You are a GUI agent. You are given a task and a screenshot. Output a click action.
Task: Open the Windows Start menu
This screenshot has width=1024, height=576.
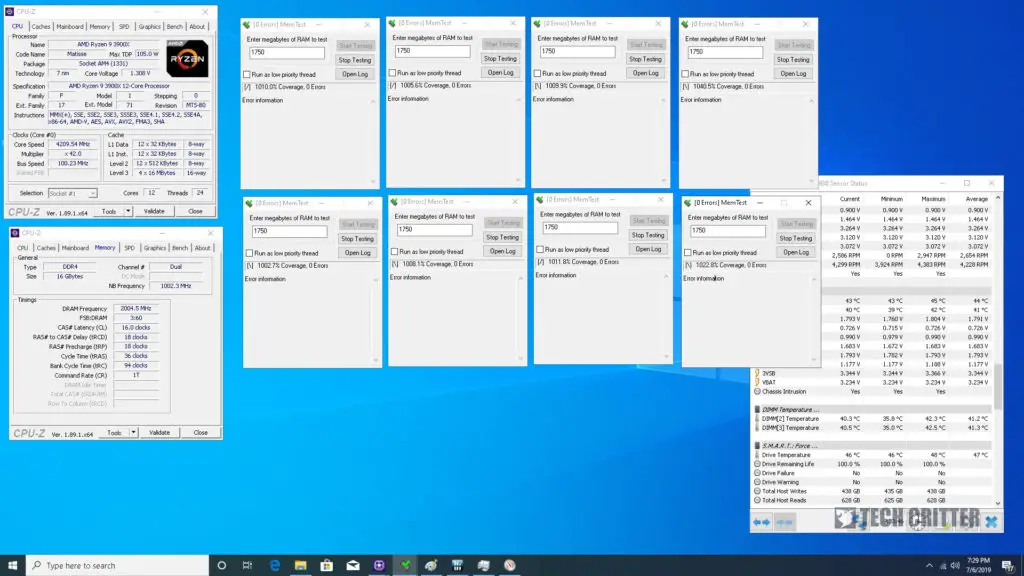[x=12, y=565]
